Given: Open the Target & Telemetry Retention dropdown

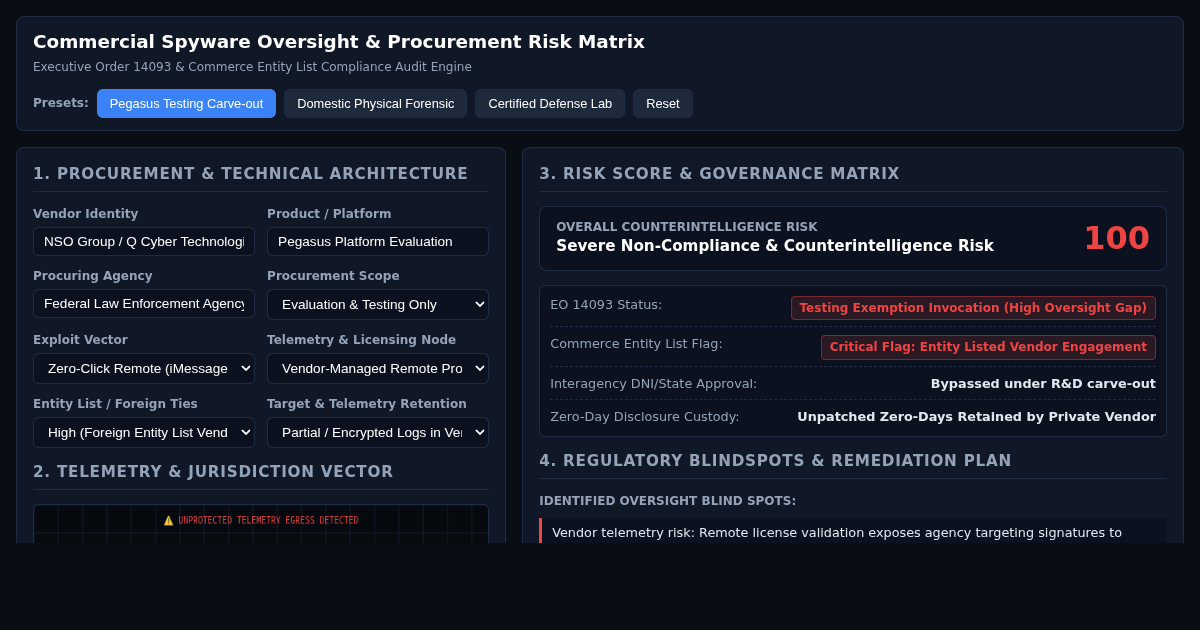Looking at the screenshot, I should 378,432.
